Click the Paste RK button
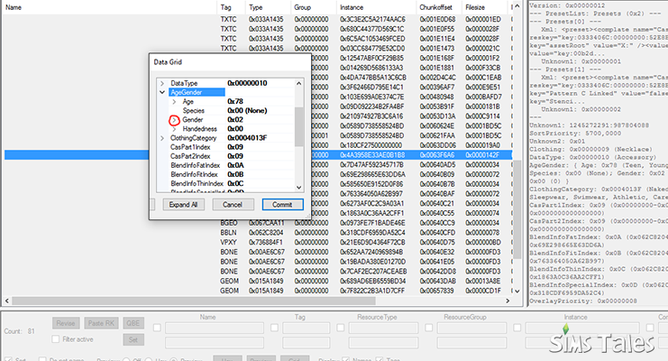The height and width of the screenshot is (361, 668). click(101, 323)
